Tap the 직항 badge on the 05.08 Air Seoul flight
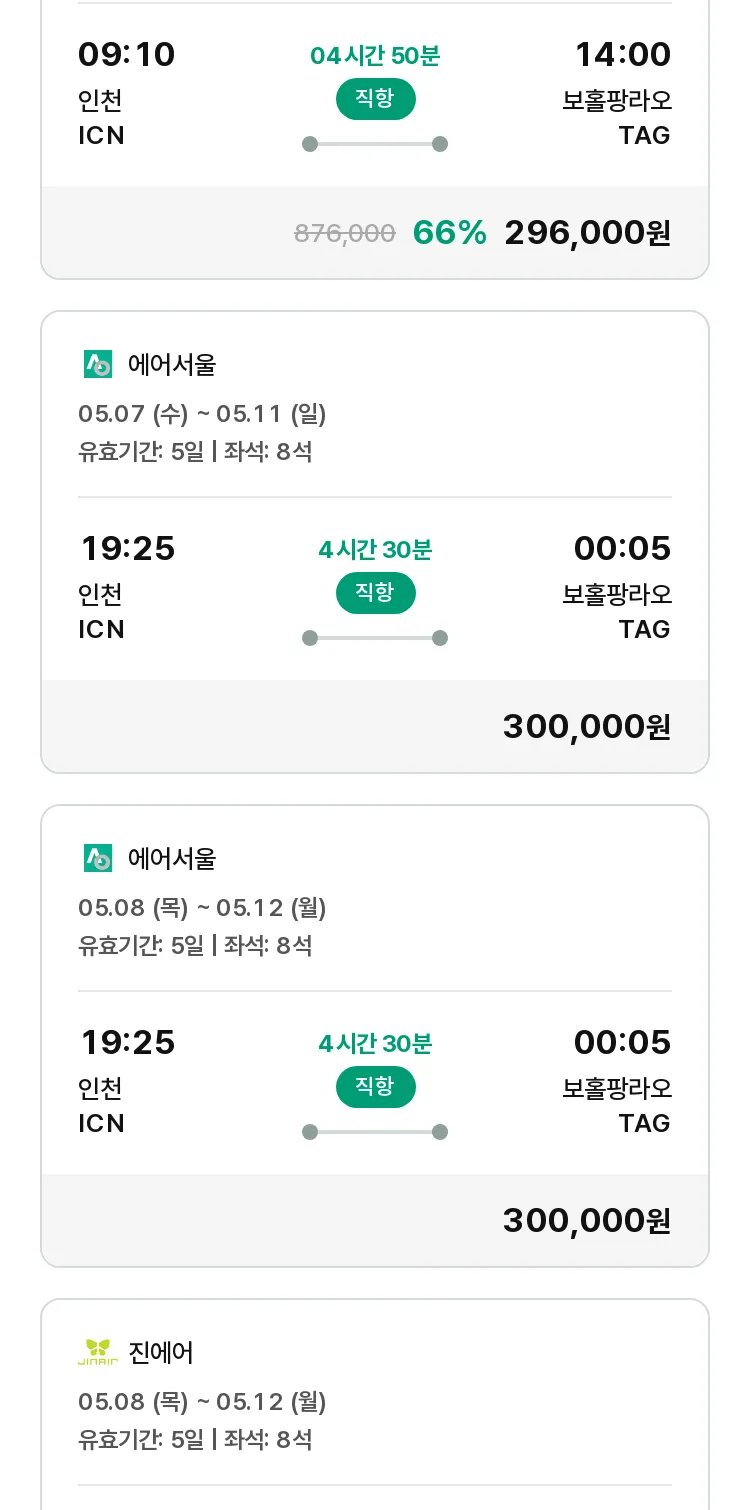The width and height of the screenshot is (750, 1510). pyautogui.click(x=375, y=1087)
